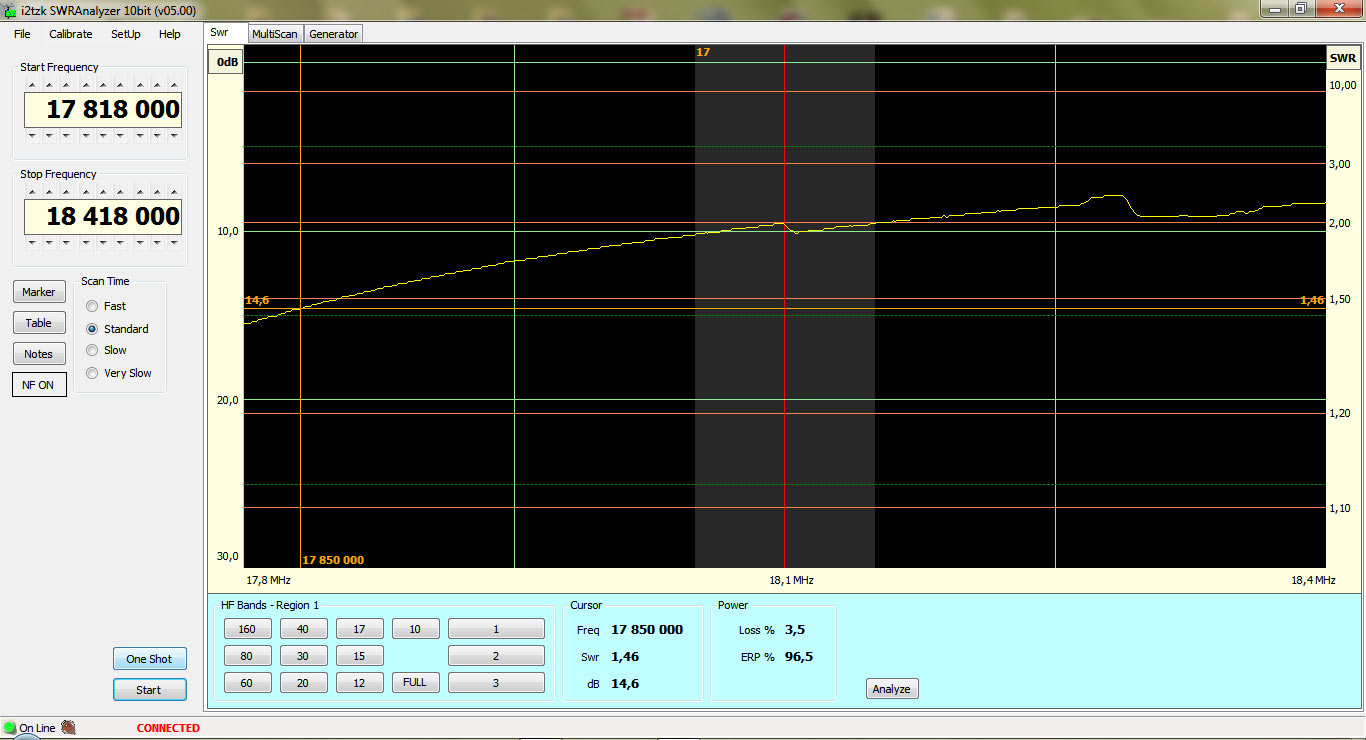This screenshot has height=740, width=1366.
Task: Select Slow scan time
Action: click(x=106, y=350)
